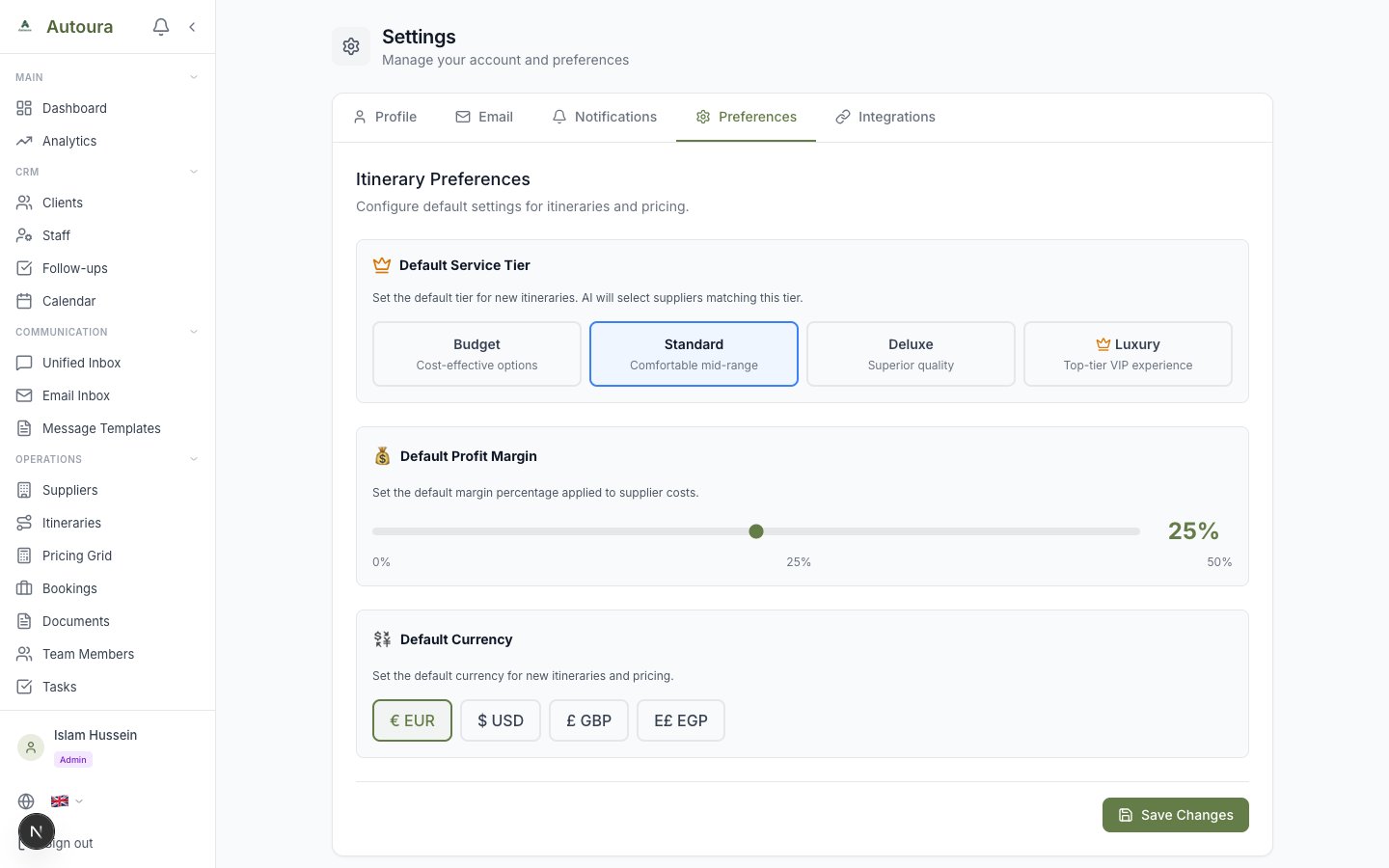Choose USD as default currency
The image size is (1389, 868).
pos(501,720)
